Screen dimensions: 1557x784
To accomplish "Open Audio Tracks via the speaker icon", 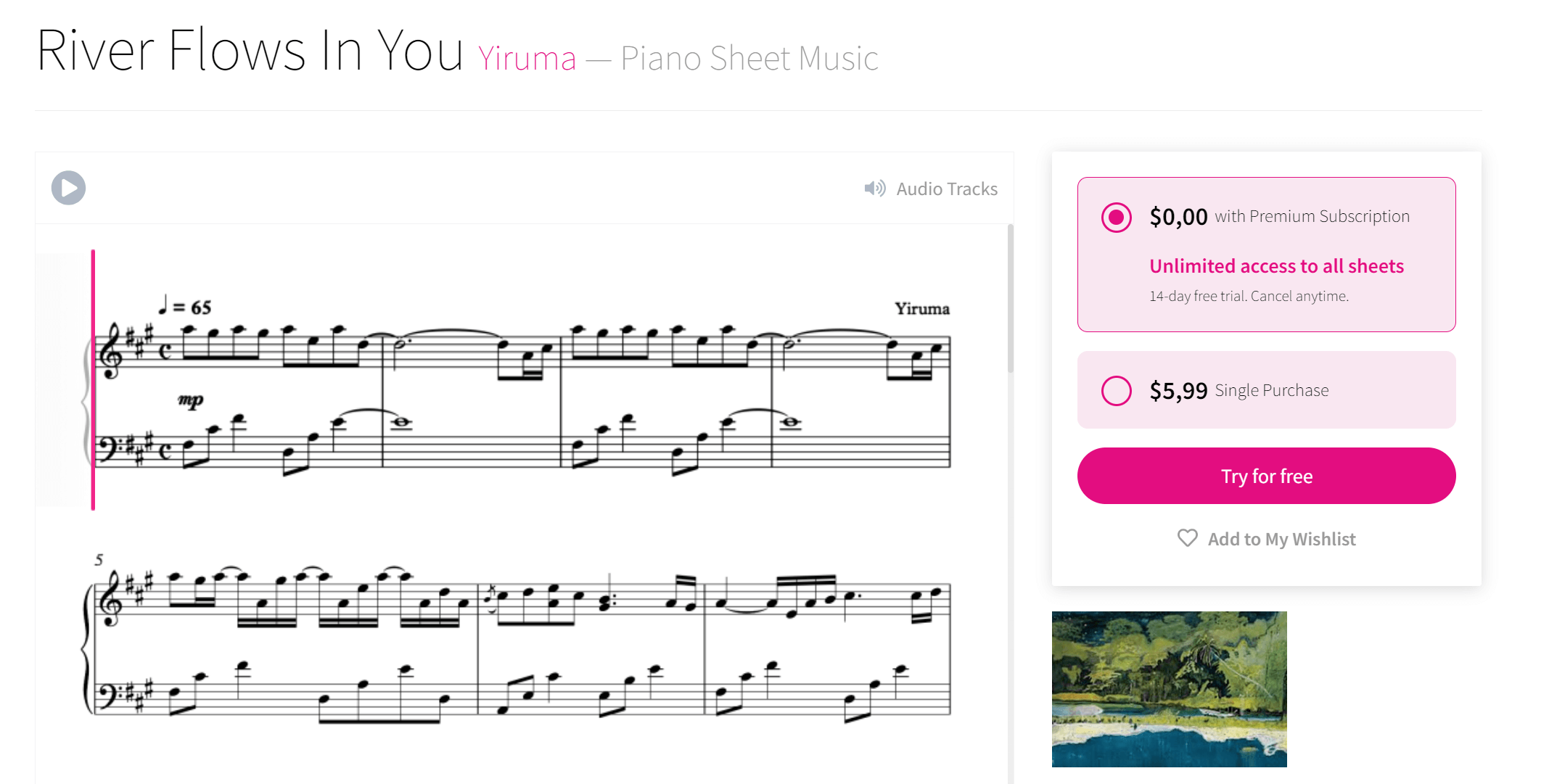I will click(874, 189).
